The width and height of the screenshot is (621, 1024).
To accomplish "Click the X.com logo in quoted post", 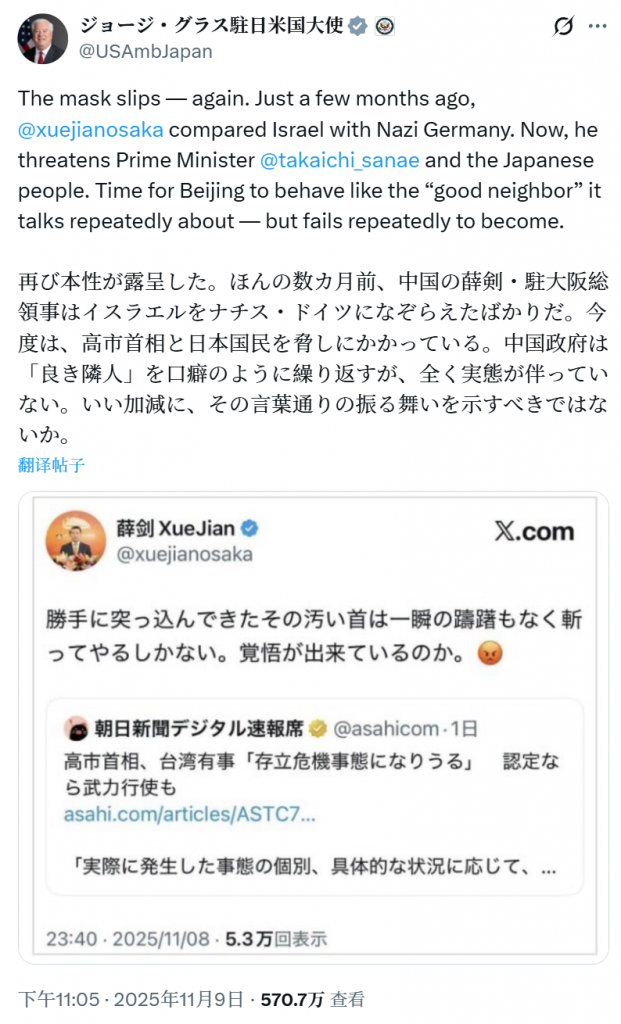I will tap(534, 532).
